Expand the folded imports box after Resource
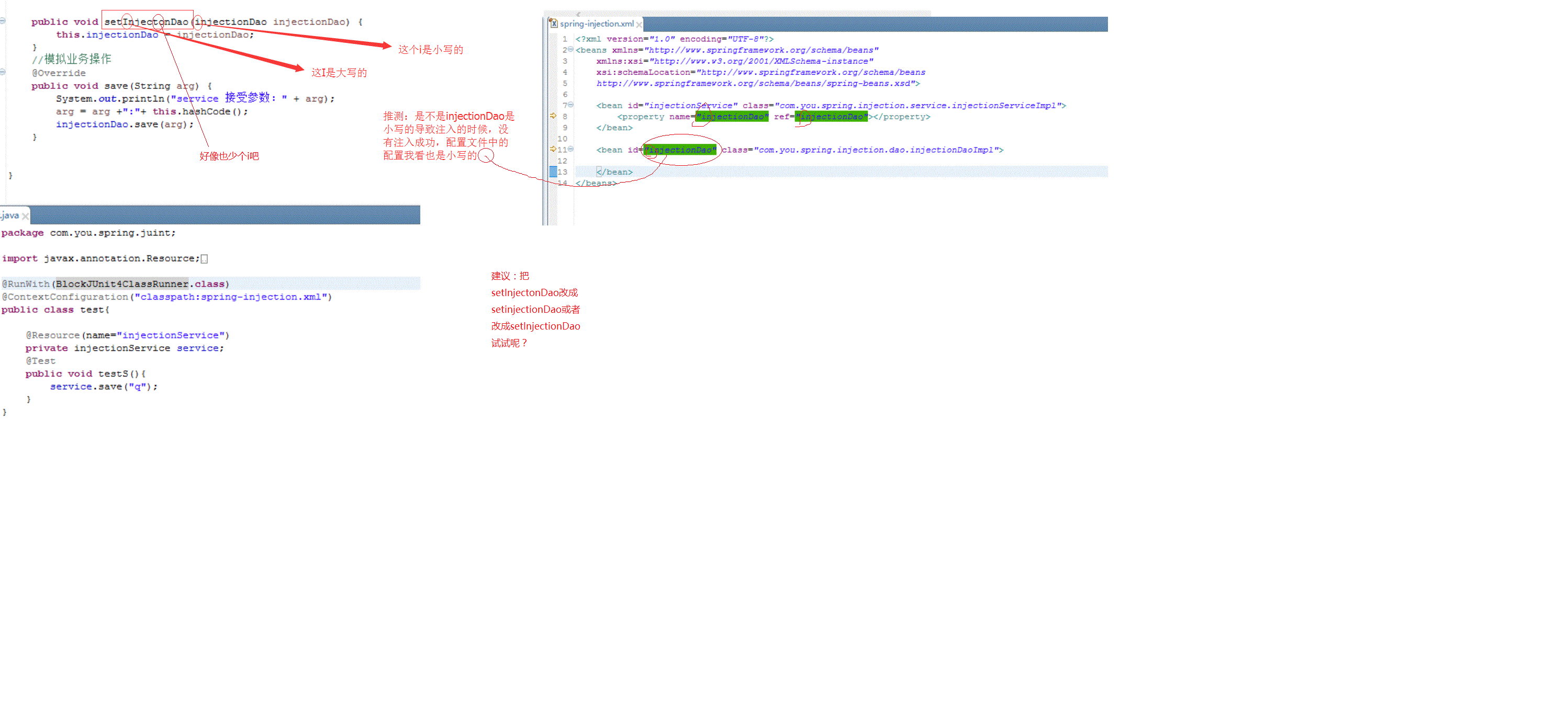Image resolution: width=1568 pixels, height=725 pixels. 205,258
